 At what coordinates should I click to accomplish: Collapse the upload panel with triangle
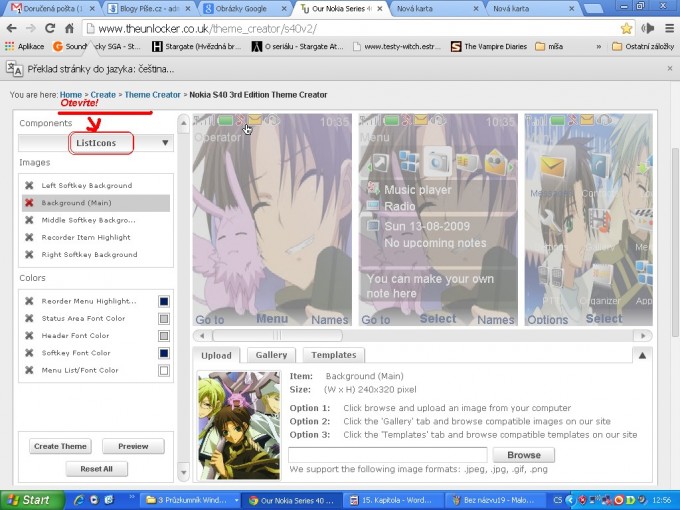click(x=642, y=355)
